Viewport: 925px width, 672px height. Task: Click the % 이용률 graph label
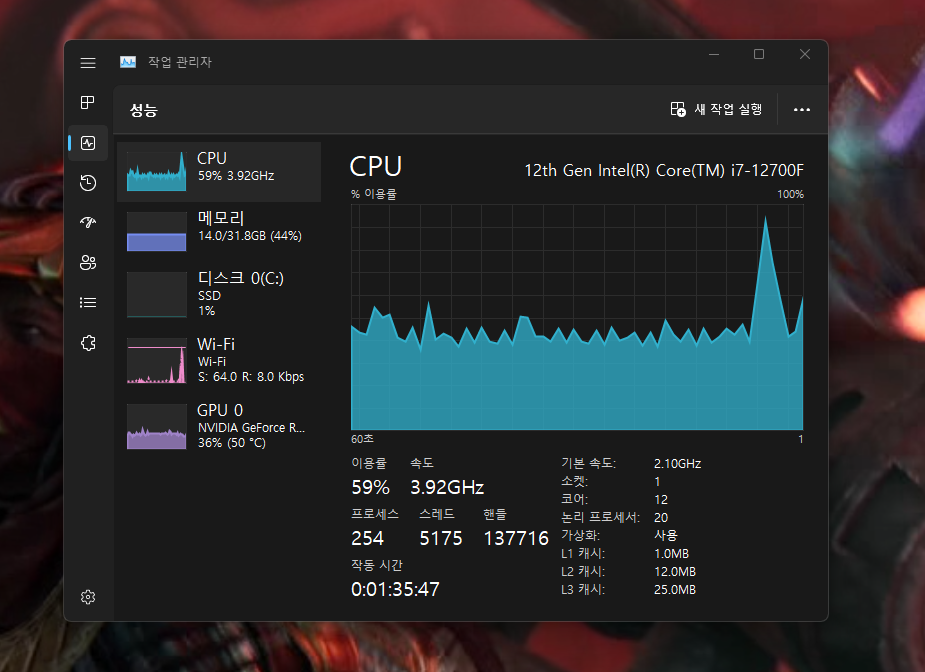click(x=373, y=194)
